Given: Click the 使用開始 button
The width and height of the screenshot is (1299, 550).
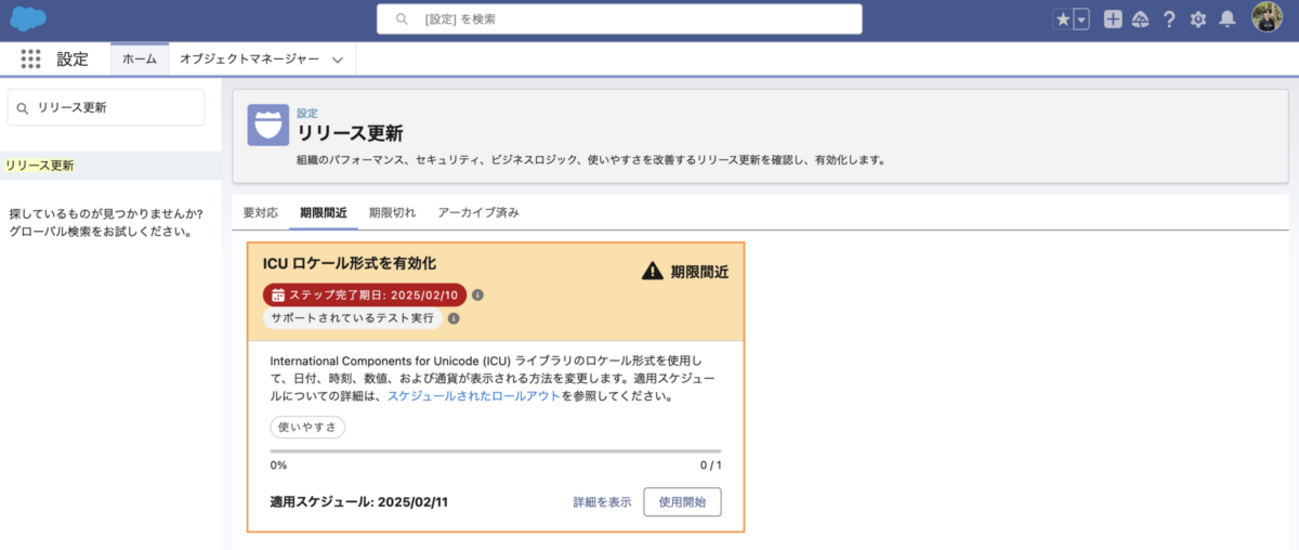Looking at the screenshot, I should click(x=682, y=502).
